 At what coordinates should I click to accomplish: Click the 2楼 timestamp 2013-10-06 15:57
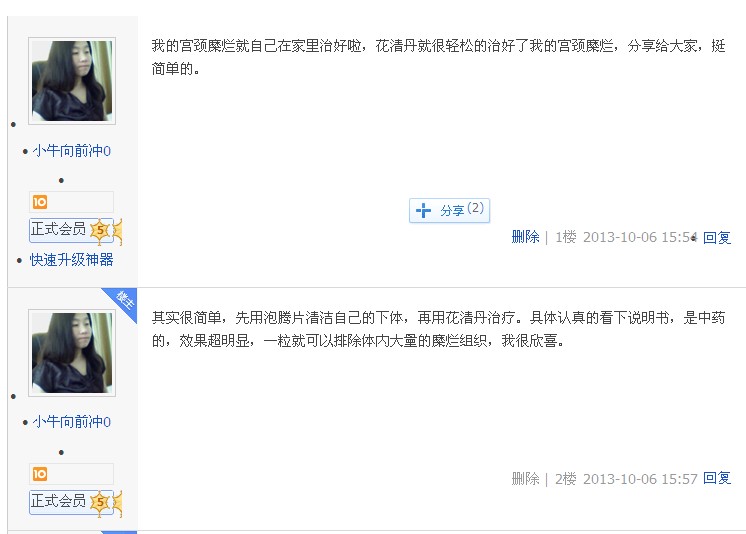coord(640,479)
